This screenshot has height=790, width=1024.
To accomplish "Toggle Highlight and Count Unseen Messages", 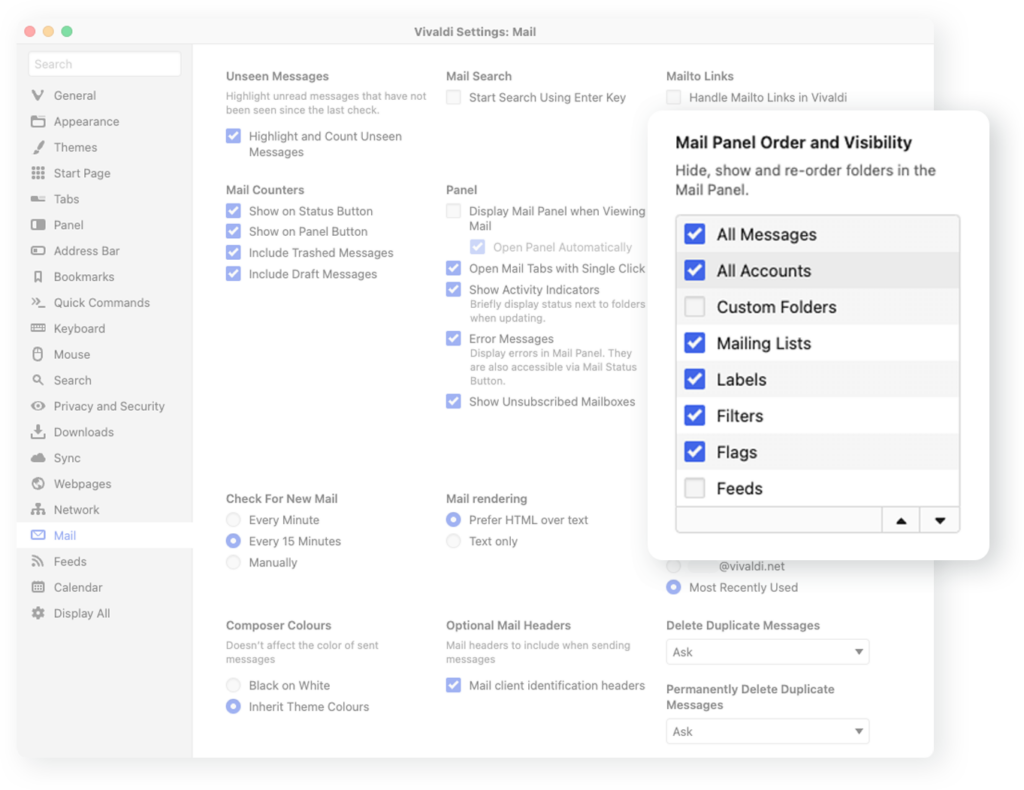I will tap(233, 136).
